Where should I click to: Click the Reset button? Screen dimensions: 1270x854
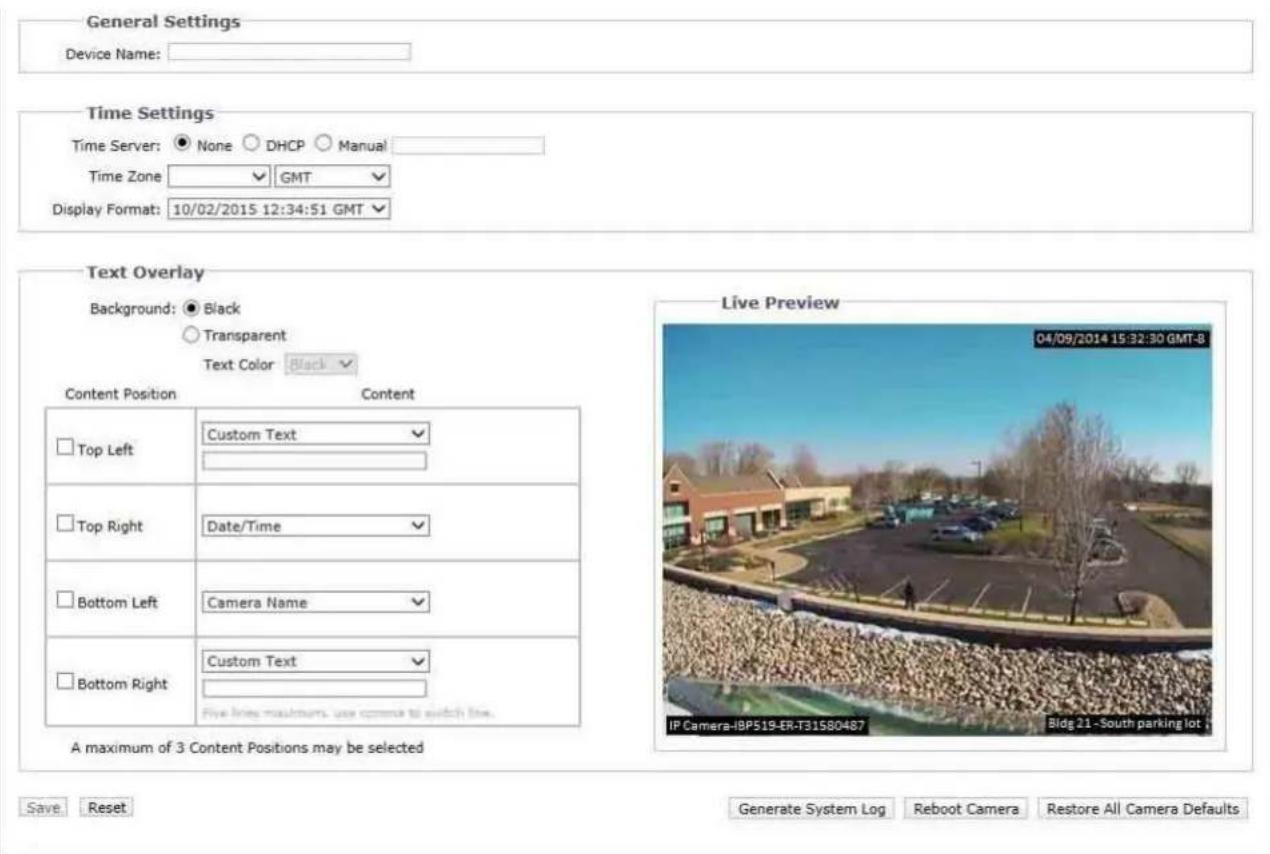coord(106,807)
